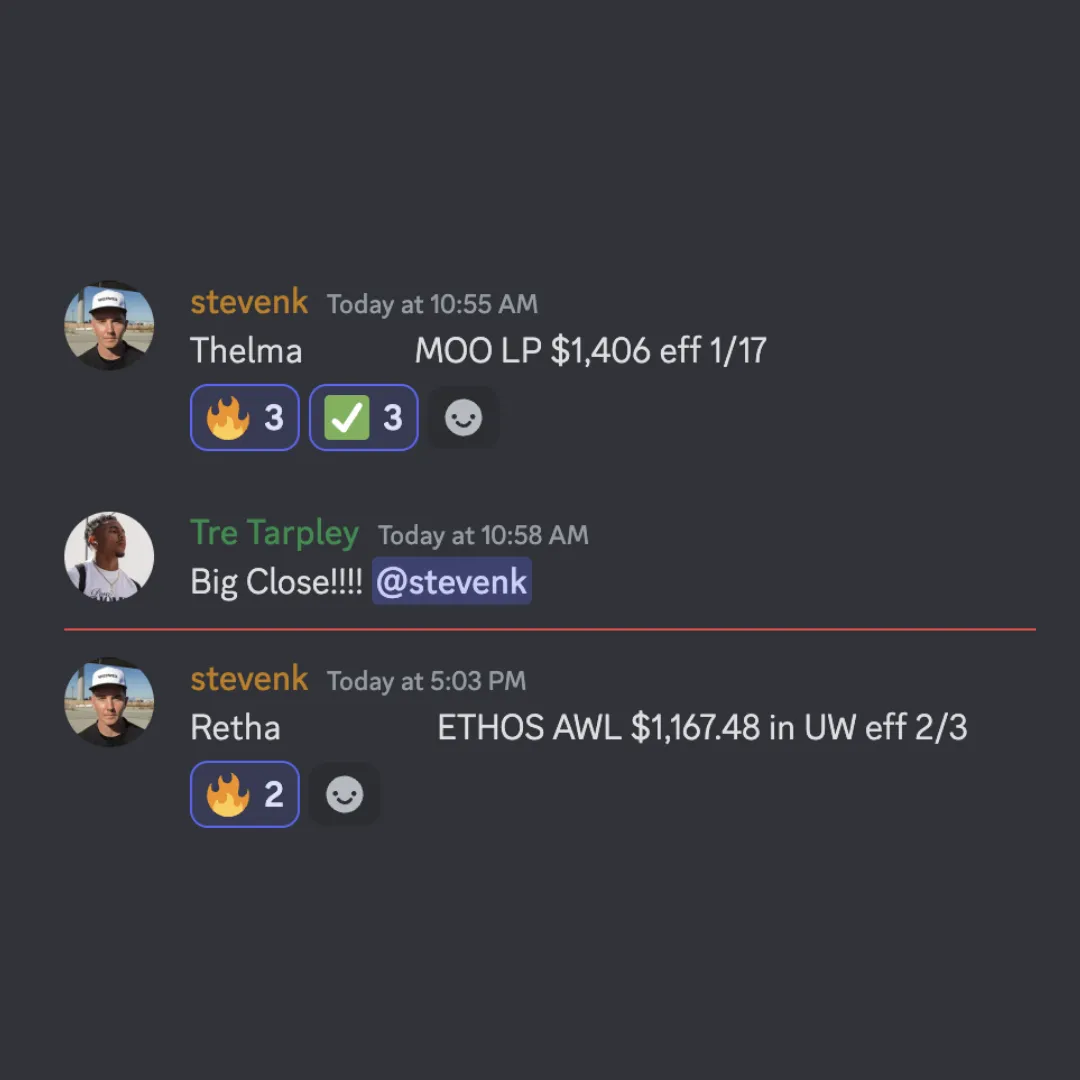Open stevenk's avatar on the 10:55 AM message
Screen dimensions: 1080x1080
[x=109, y=325]
